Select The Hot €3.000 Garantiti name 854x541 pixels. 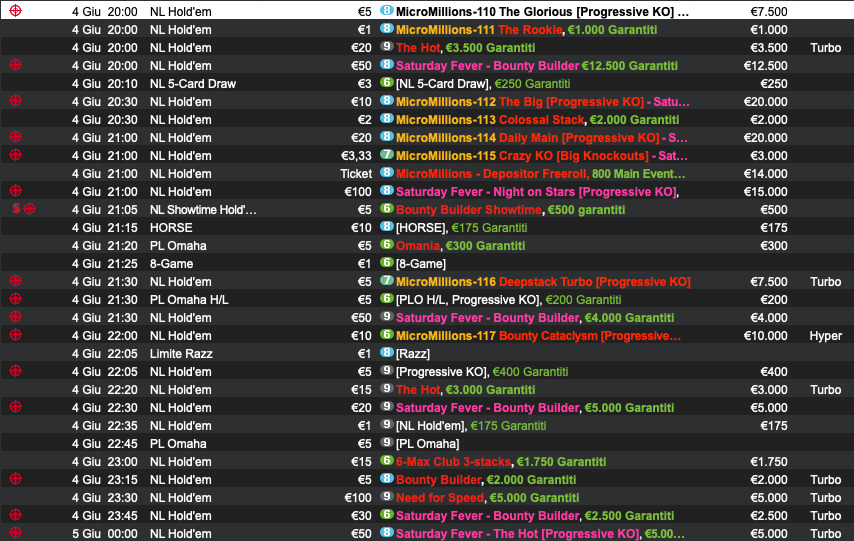(465, 390)
